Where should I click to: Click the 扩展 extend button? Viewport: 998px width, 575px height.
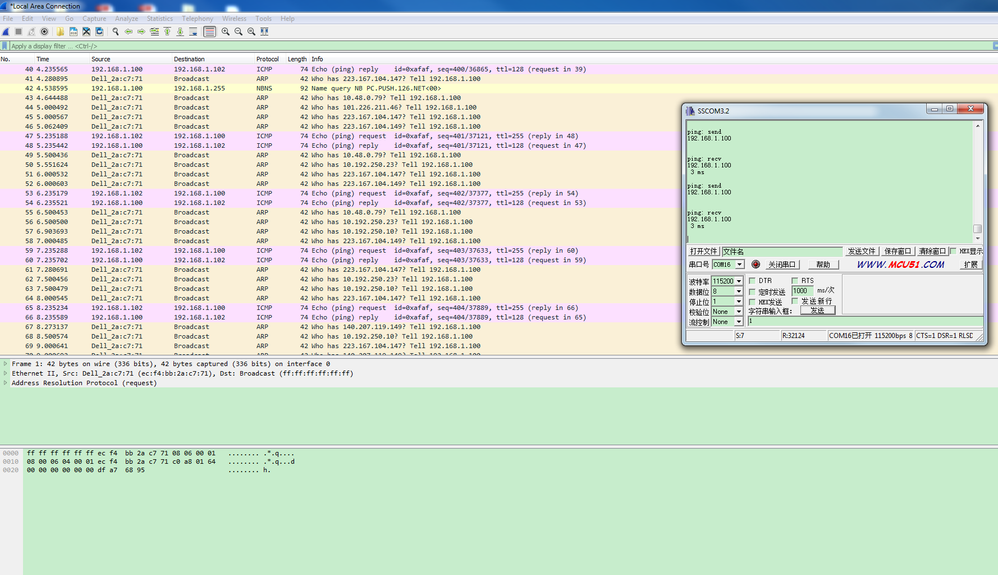tap(971, 265)
